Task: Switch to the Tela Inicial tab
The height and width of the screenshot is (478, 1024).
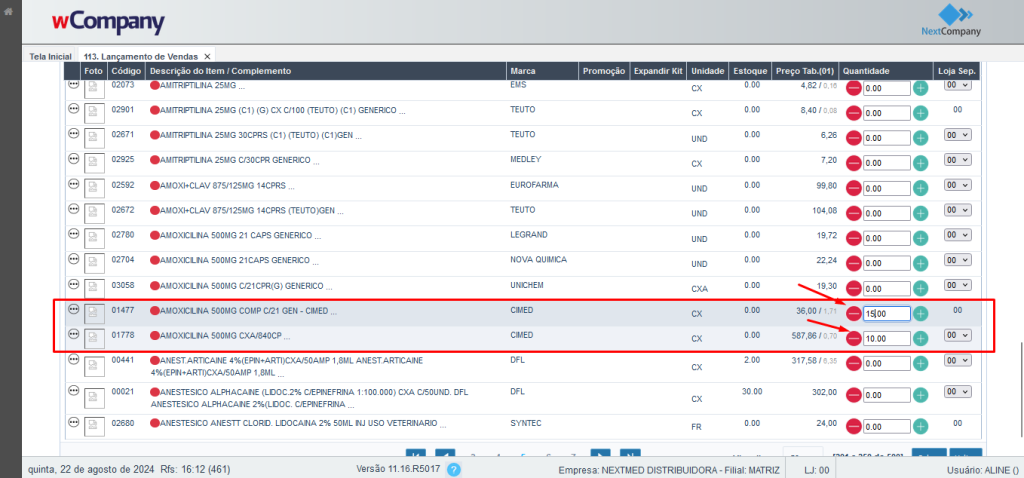Action: (50, 57)
